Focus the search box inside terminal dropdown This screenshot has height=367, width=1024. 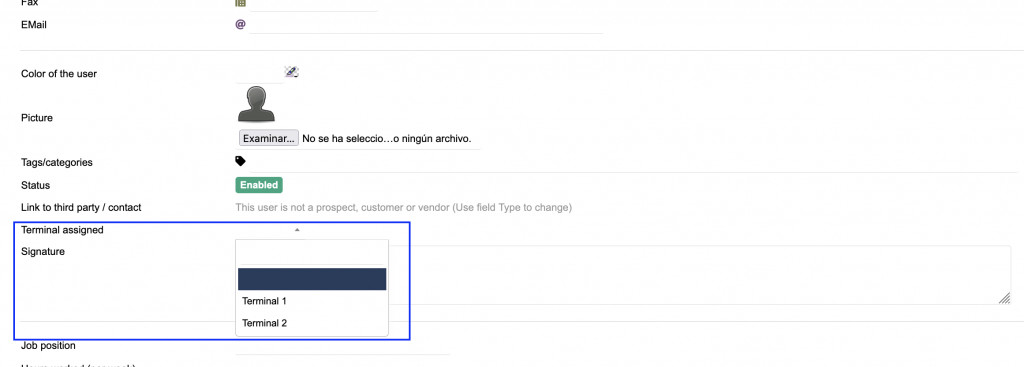[311, 253]
